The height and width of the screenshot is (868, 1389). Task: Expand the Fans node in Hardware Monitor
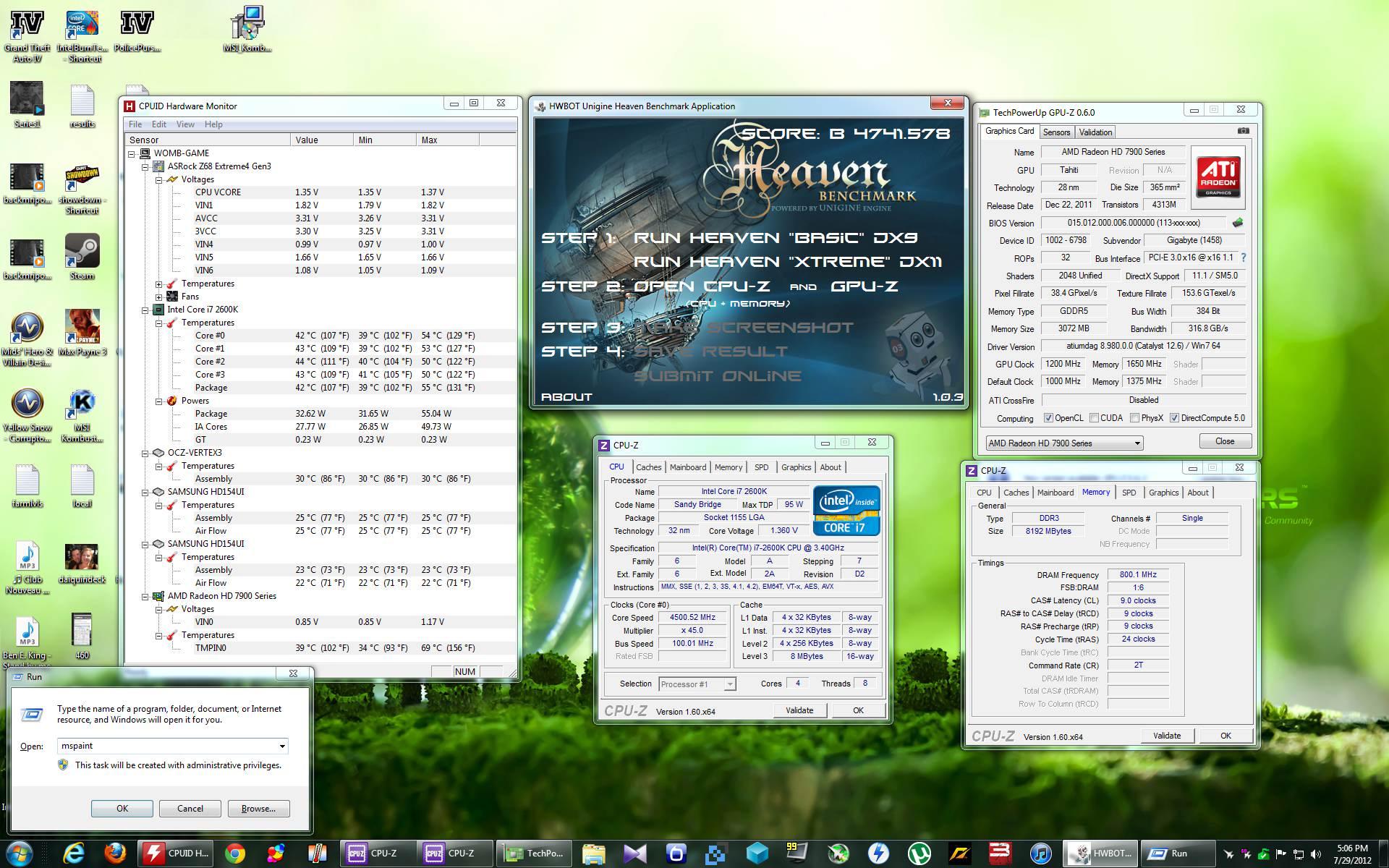click(x=158, y=297)
